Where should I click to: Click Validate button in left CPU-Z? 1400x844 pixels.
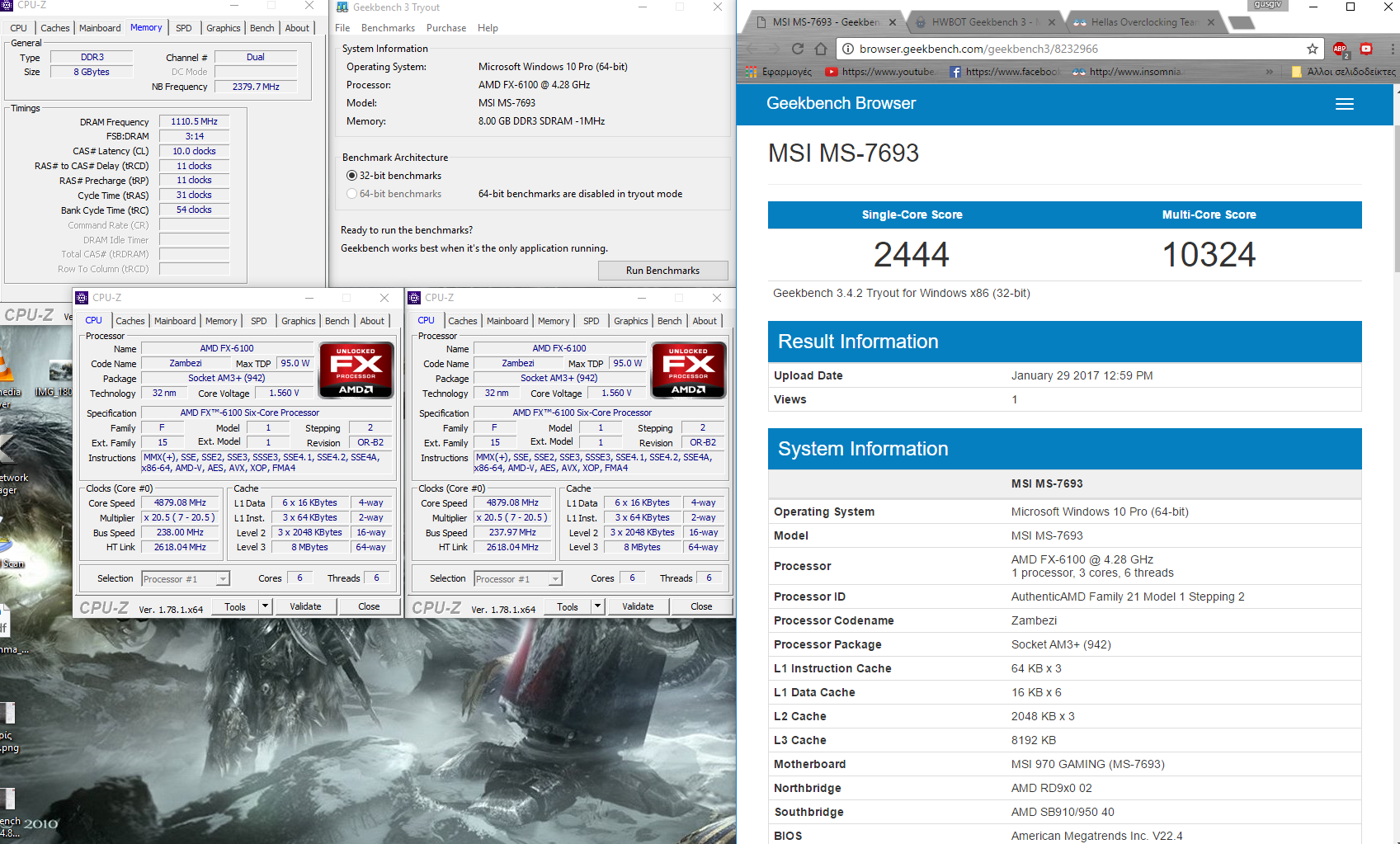tap(305, 606)
